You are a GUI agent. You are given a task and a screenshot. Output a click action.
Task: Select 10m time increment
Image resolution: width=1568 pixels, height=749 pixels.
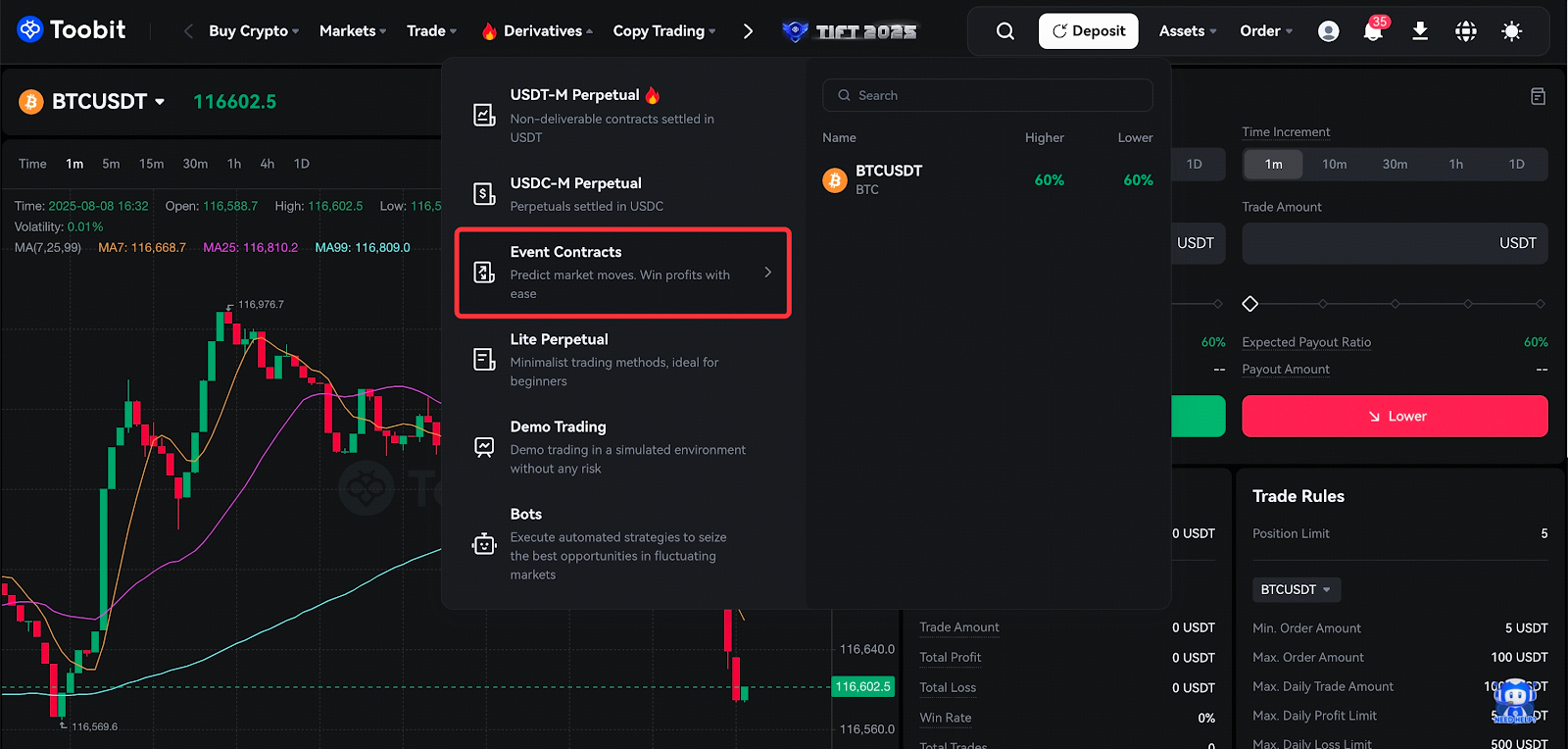coord(1334,164)
